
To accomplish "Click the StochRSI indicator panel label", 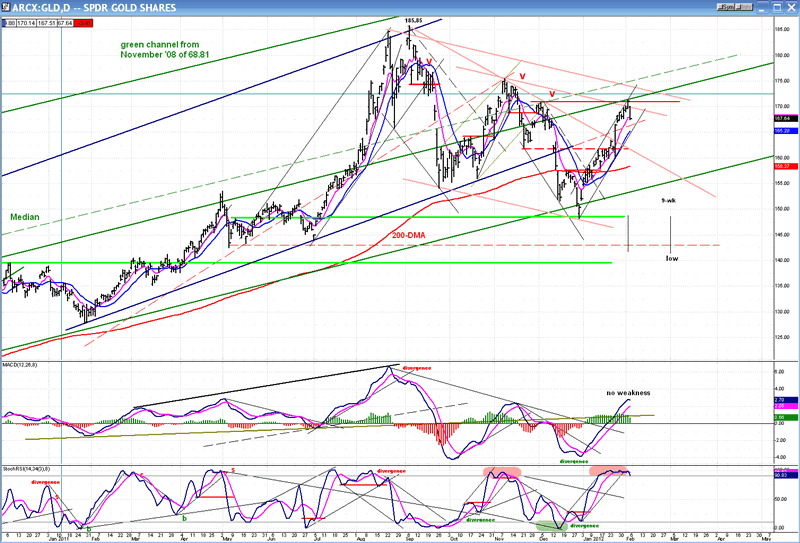I will [27, 467].
